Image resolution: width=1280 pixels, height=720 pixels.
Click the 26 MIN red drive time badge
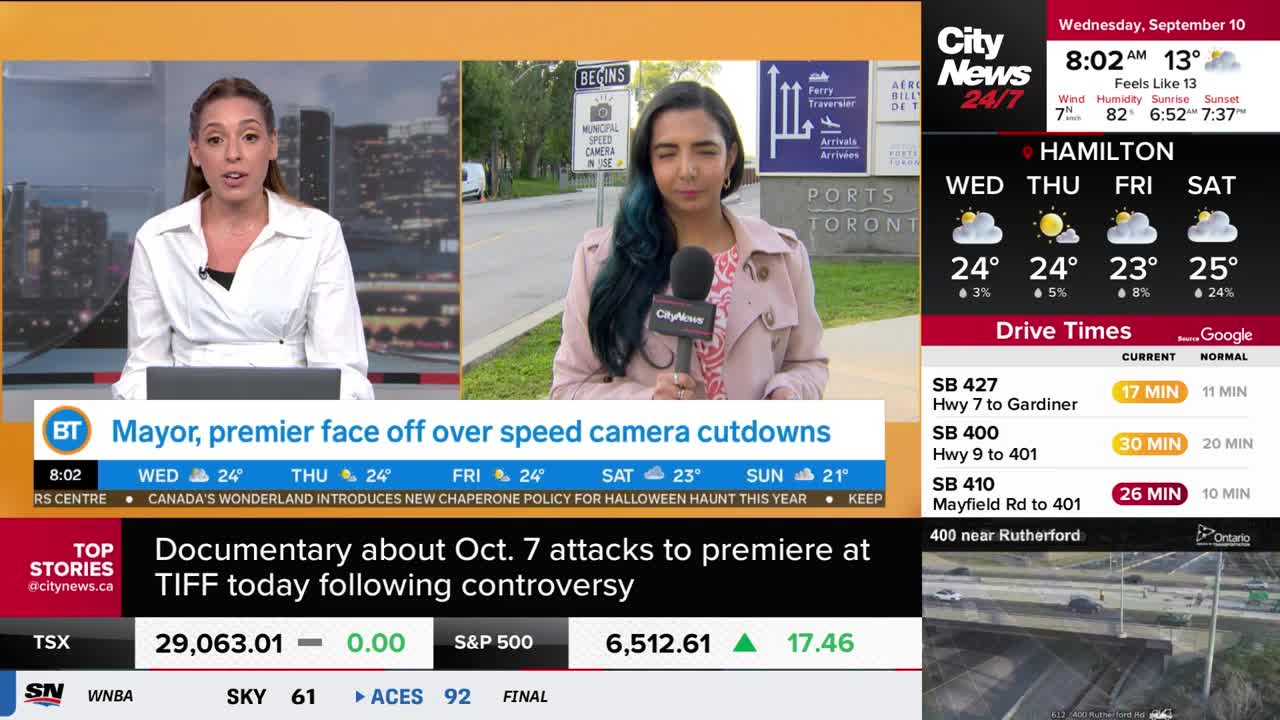pyautogui.click(x=1150, y=493)
